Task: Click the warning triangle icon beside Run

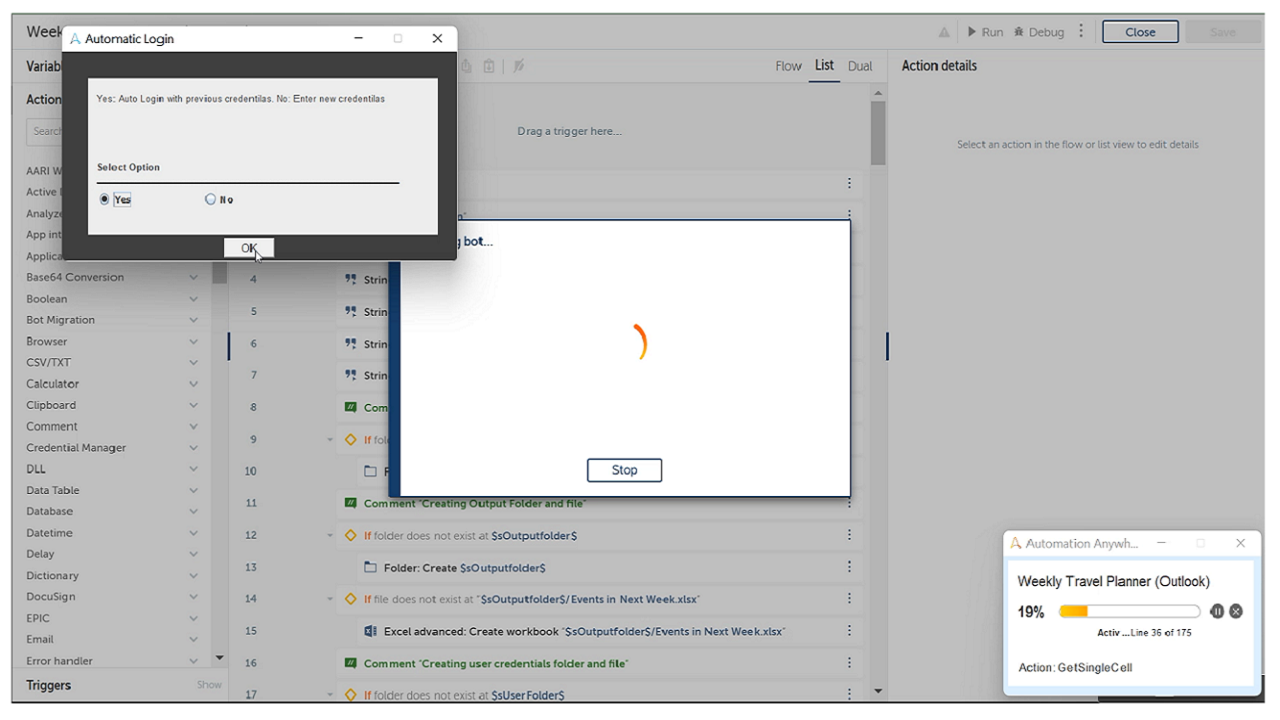Action: pos(944,32)
